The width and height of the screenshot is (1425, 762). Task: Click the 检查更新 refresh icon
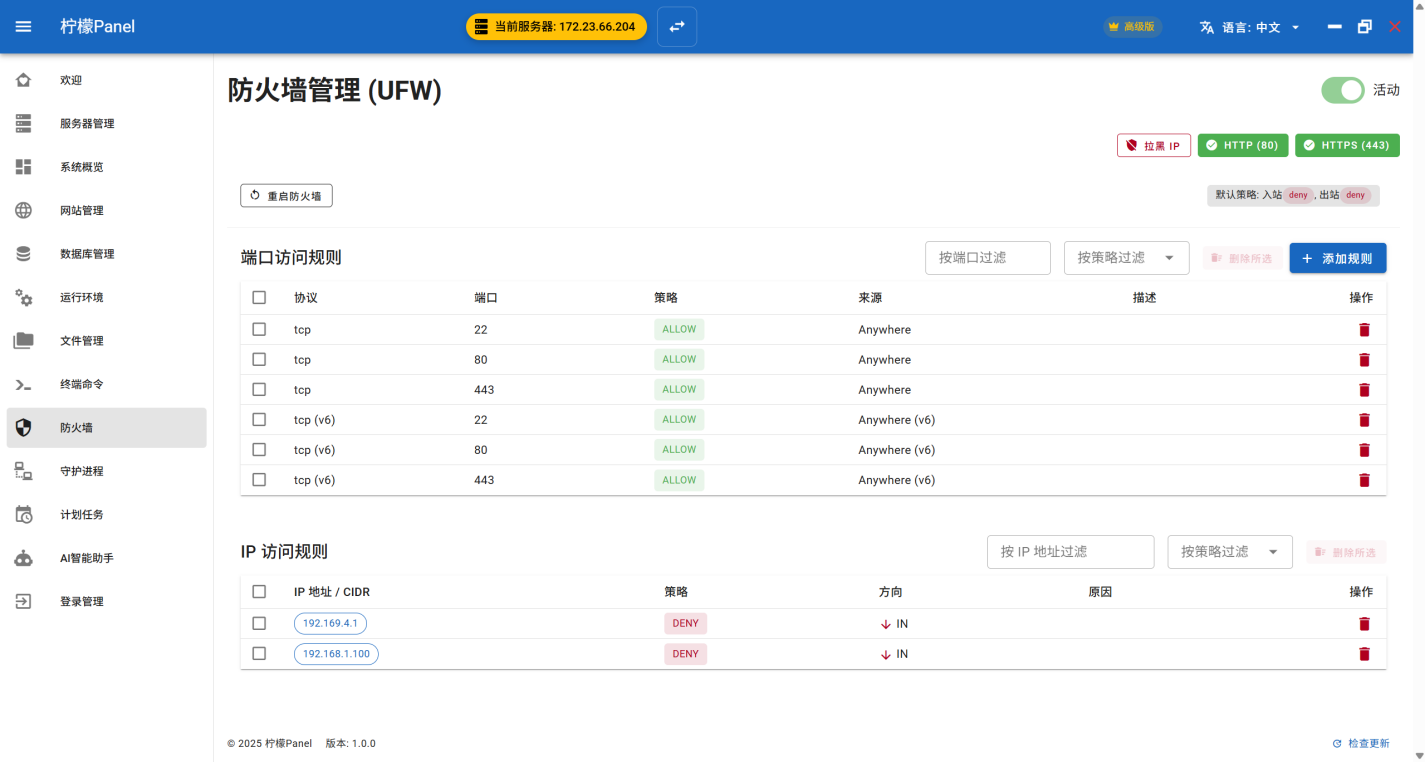pos(1337,744)
